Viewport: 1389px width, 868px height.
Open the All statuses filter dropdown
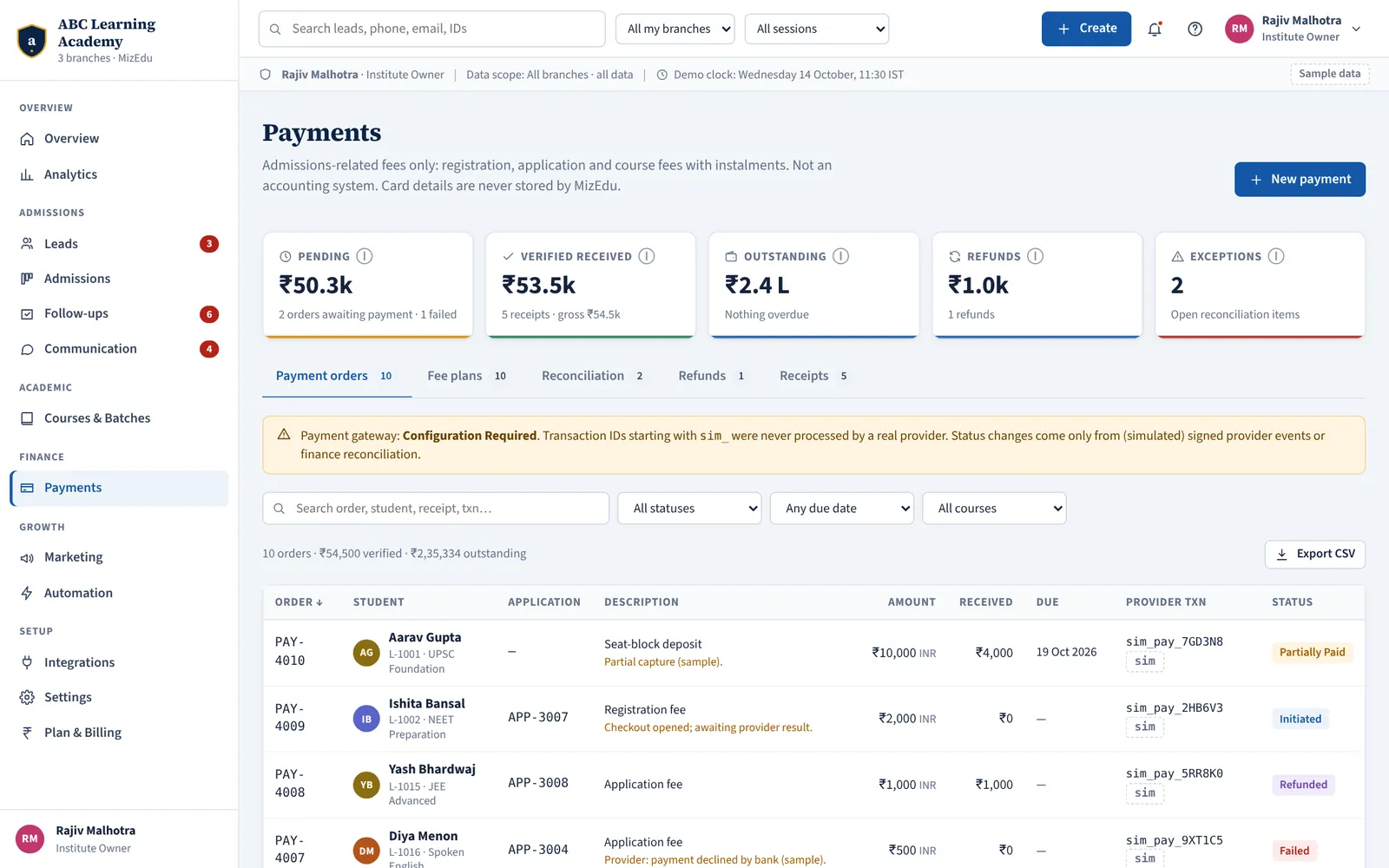[689, 509]
